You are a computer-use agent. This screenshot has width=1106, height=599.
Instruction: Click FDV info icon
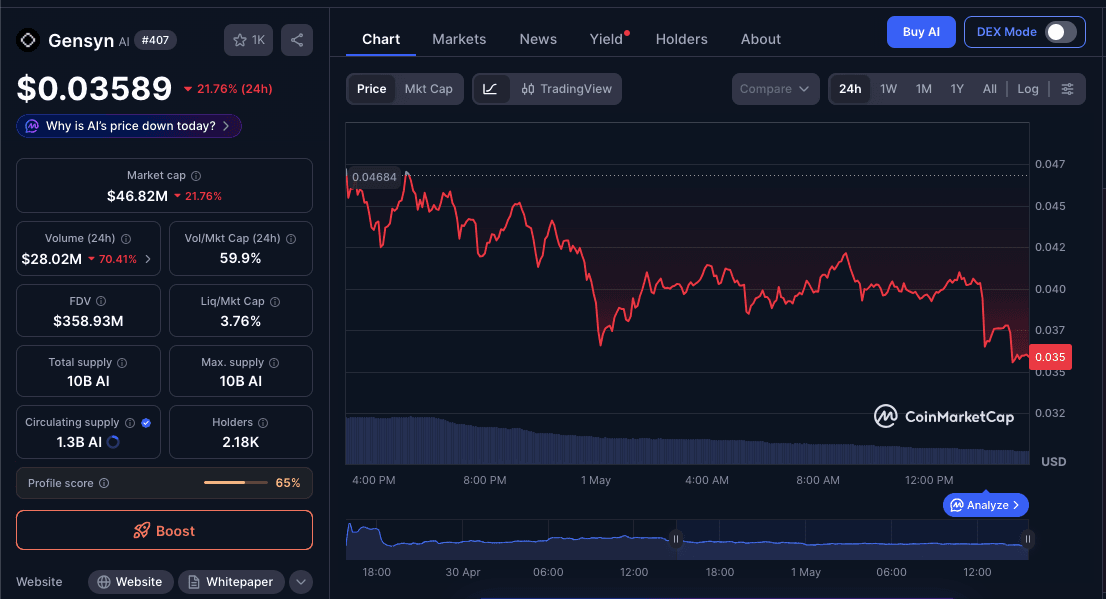tap(101, 301)
